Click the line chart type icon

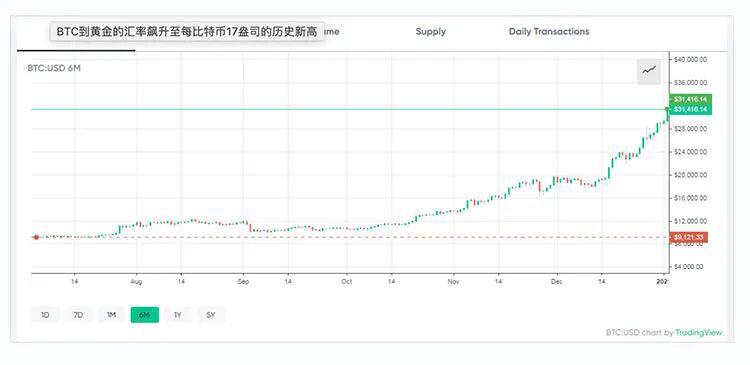649,71
